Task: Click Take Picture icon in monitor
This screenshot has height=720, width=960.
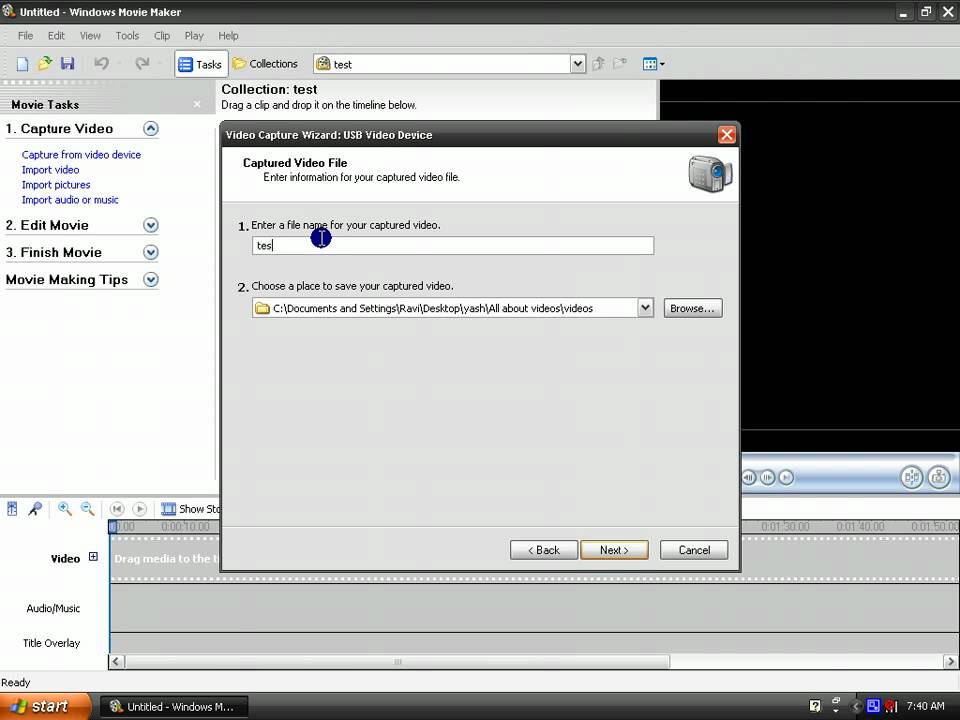Action: [939, 477]
